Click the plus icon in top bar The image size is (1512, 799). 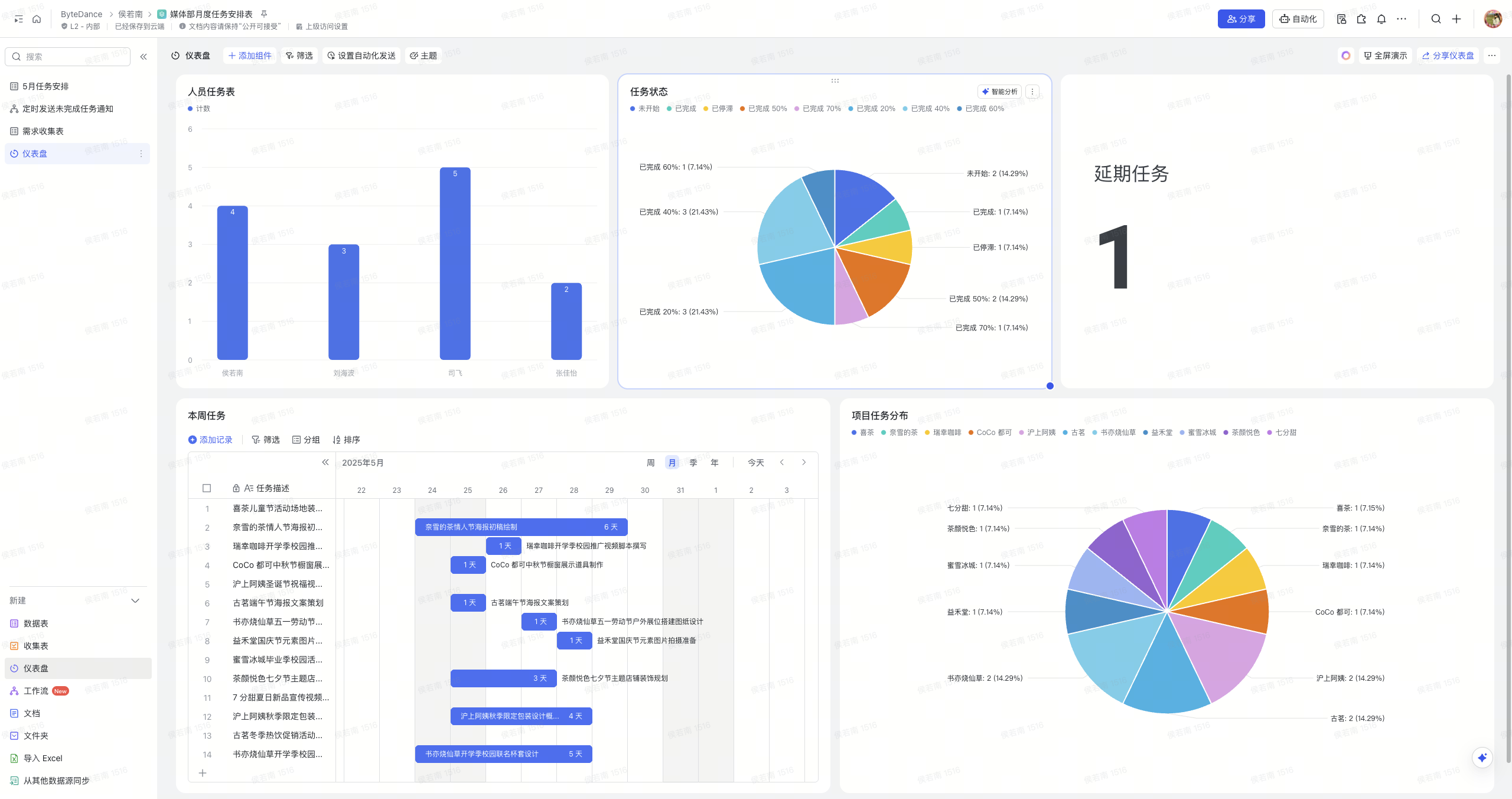coord(1456,19)
